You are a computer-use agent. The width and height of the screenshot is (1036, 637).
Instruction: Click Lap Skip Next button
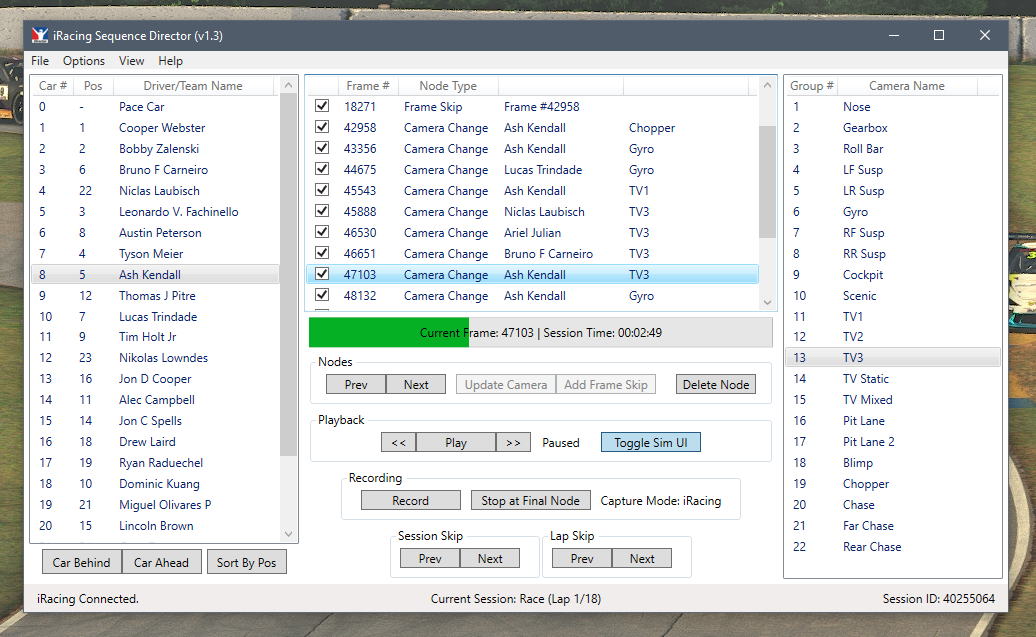pos(642,558)
